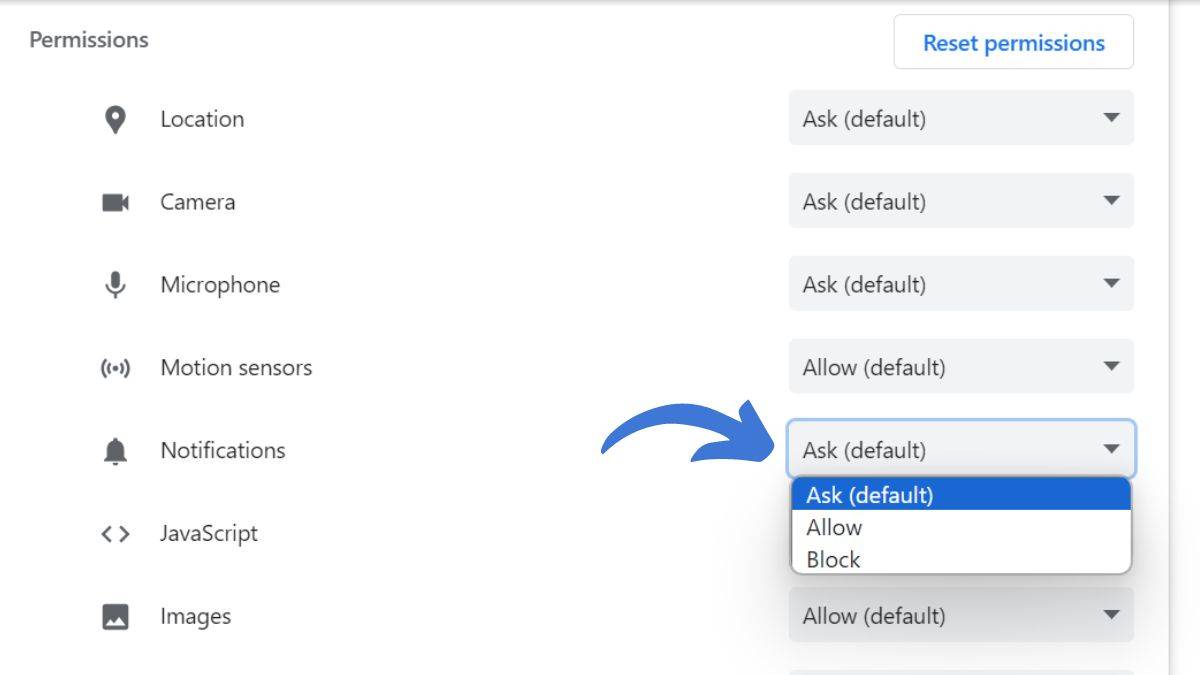The width and height of the screenshot is (1200, 675).
Task: Open the Motion sensors dropdown
Action: point(961,368)
